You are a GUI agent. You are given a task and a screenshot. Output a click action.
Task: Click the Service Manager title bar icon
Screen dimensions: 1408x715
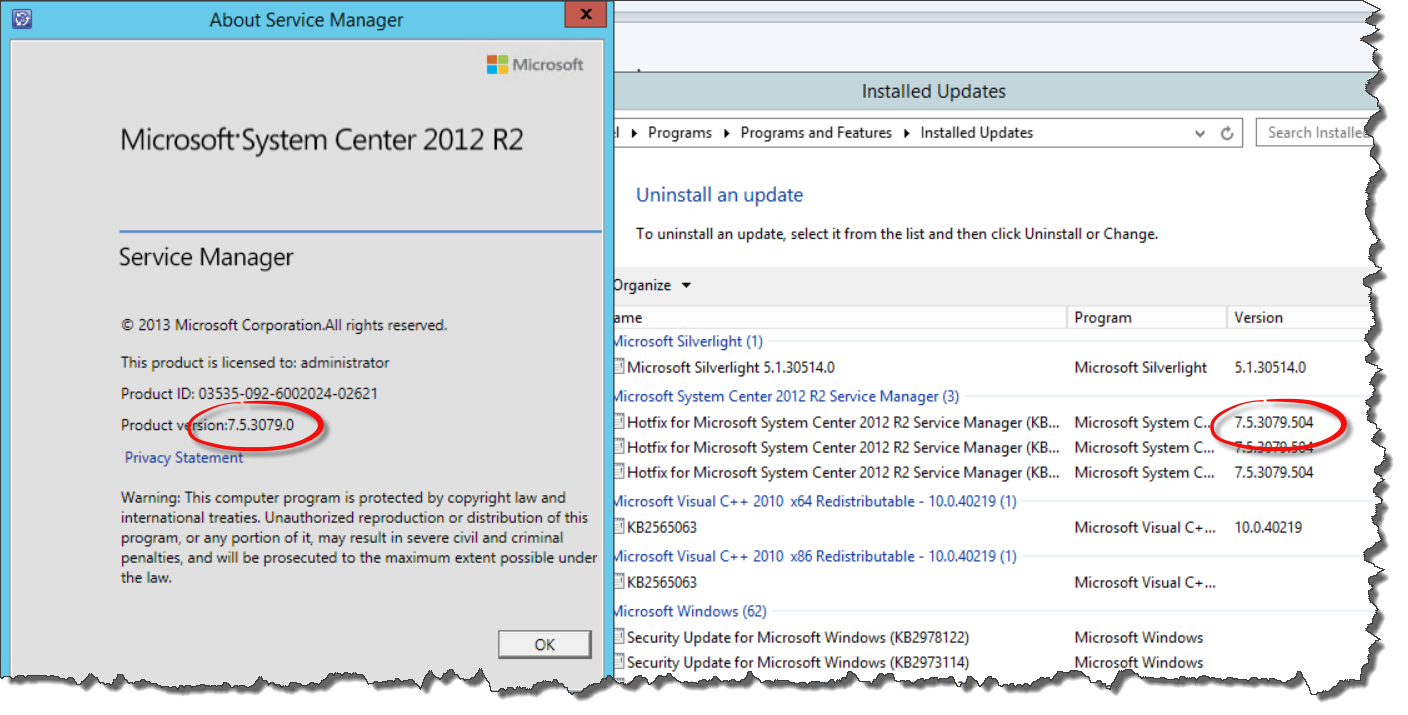pos(21,19)
